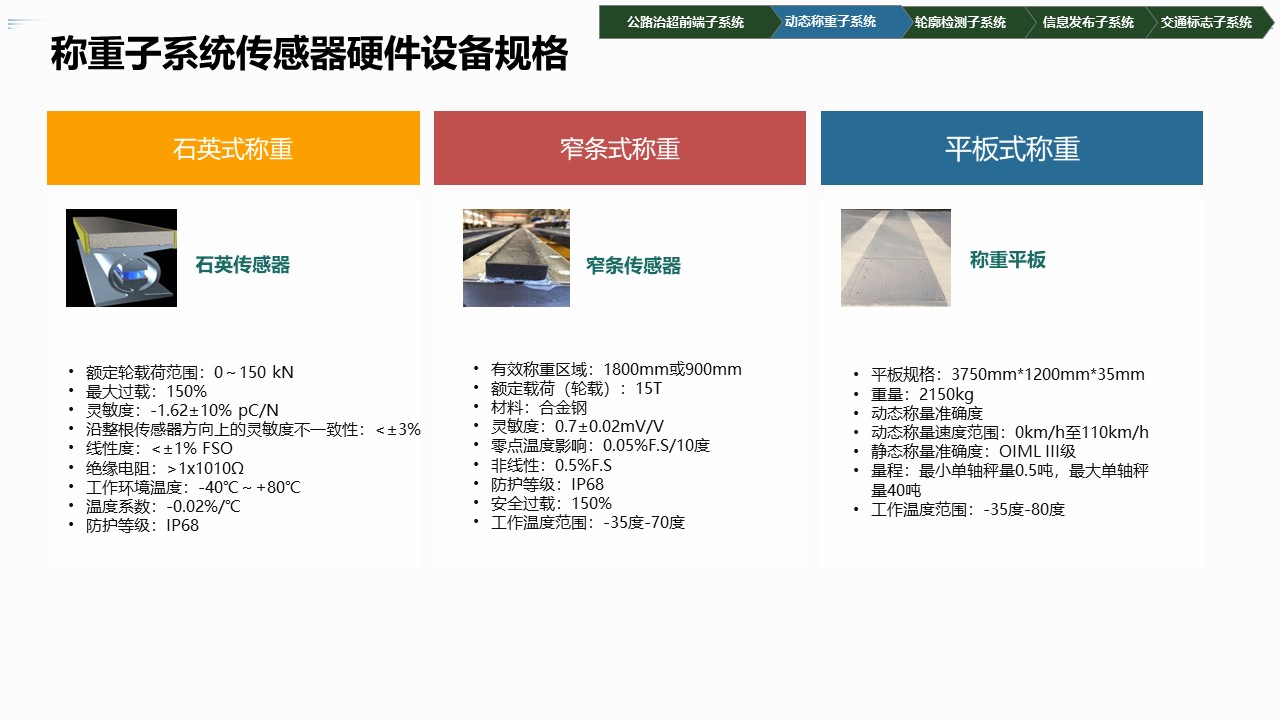Select the line 动态称量速度范围：0km/h至110km/h
This screenshot has width=1281, height=720.
coord(1010,432)
